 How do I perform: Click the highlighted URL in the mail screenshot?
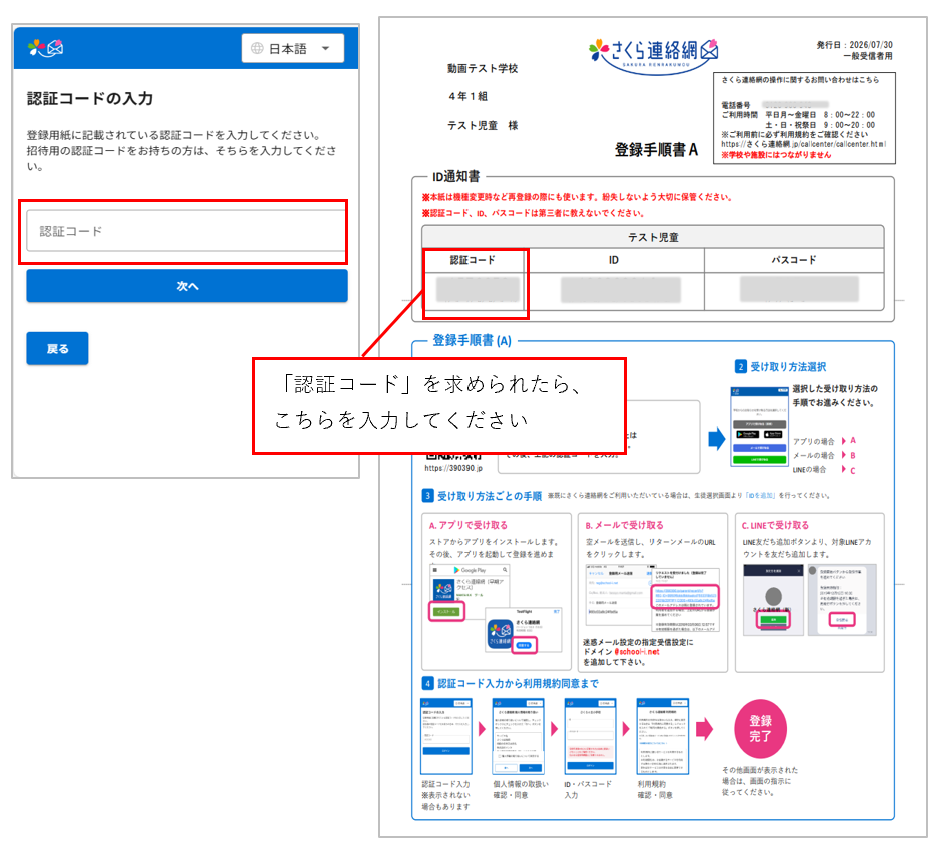[685, 596]
